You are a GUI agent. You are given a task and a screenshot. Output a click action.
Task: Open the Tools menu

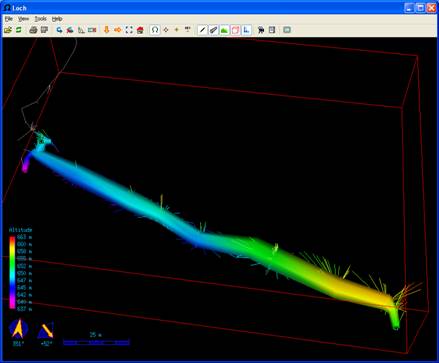41,19
